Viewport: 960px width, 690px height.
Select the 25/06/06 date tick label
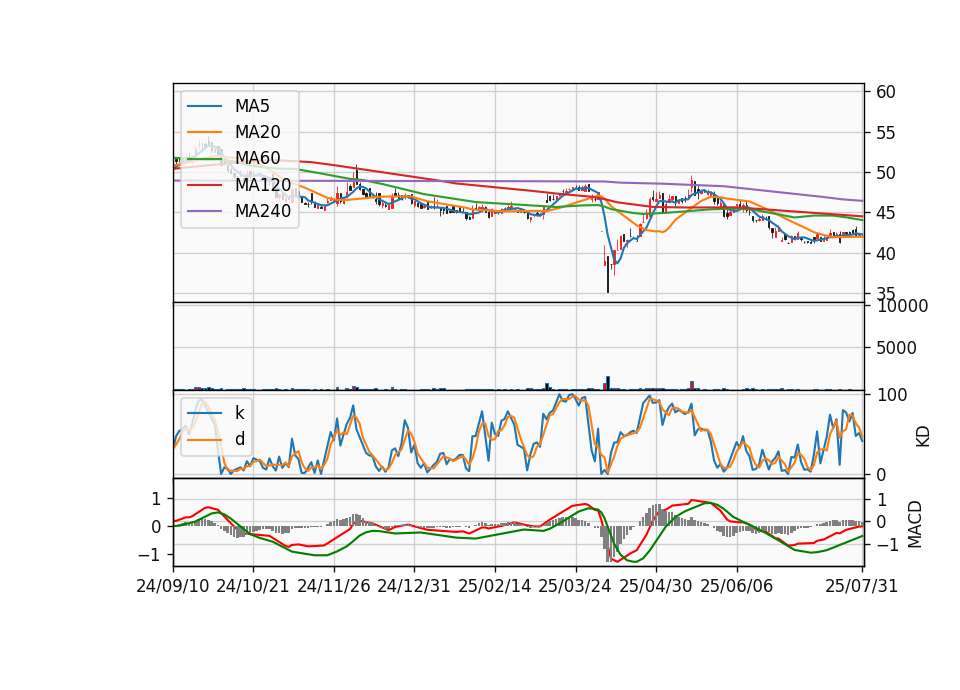737,586
